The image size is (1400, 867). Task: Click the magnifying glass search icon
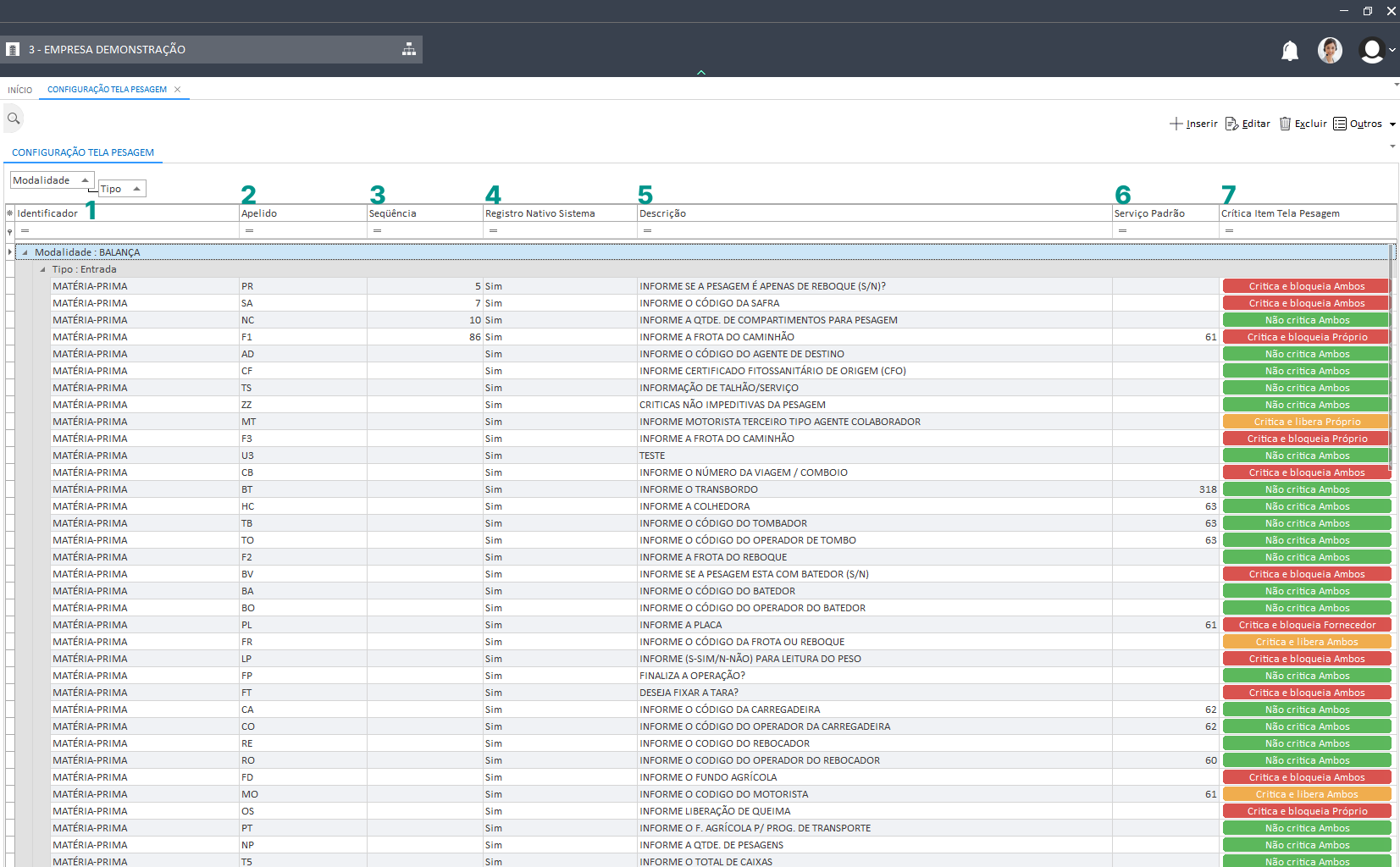(x=14, y=119)
